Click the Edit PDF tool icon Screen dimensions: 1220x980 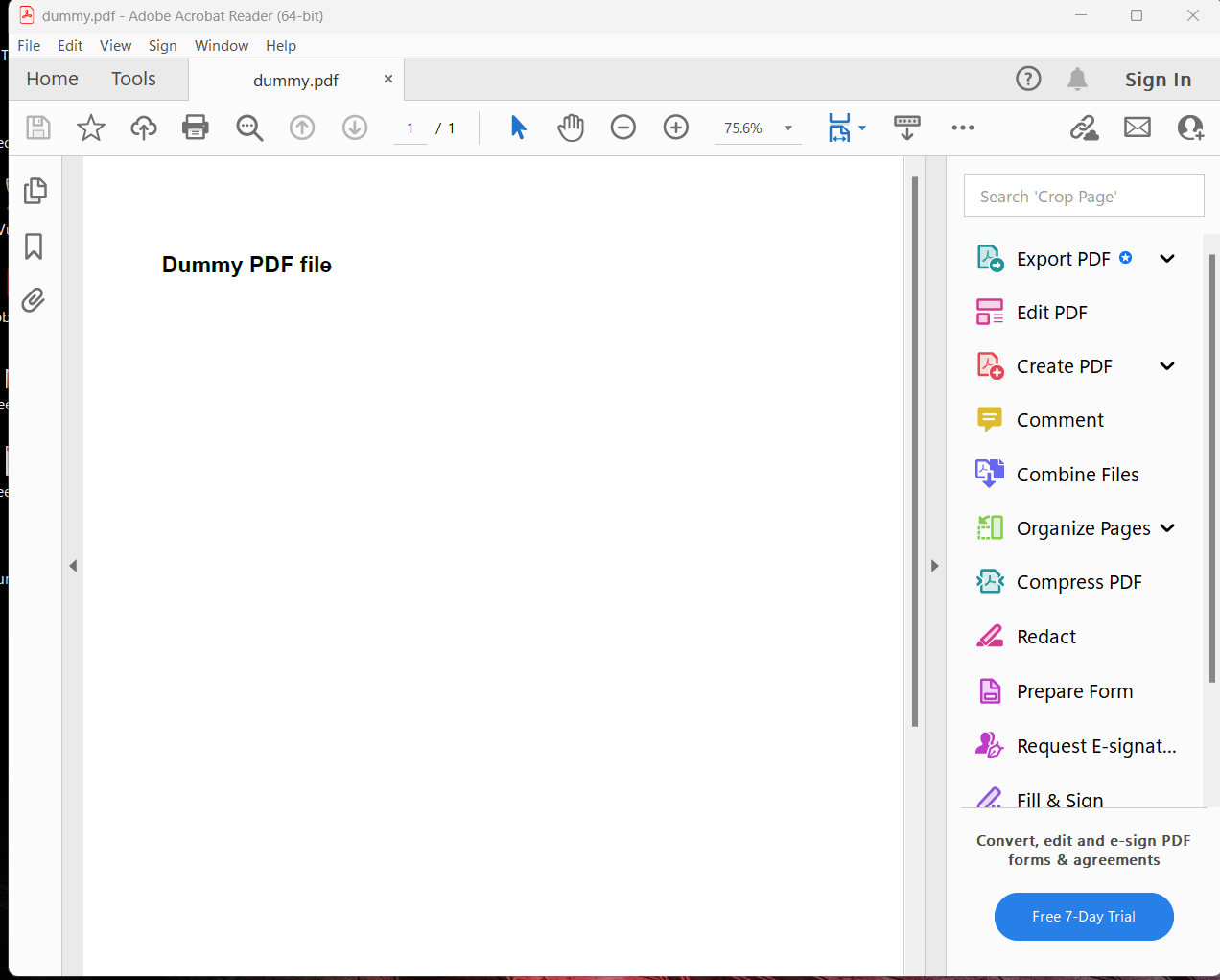click(990, 312)
